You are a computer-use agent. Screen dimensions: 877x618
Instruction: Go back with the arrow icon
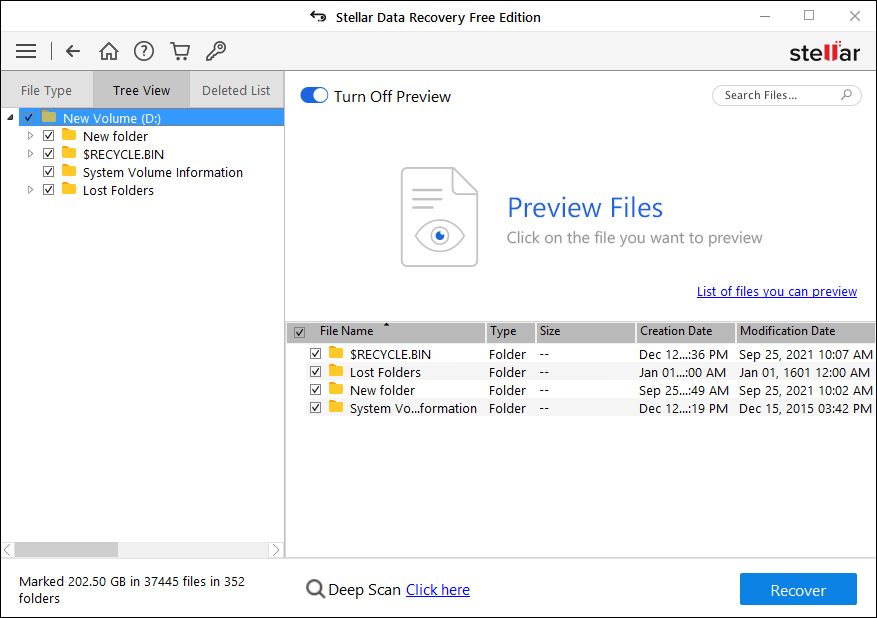[x=73, y=51]
